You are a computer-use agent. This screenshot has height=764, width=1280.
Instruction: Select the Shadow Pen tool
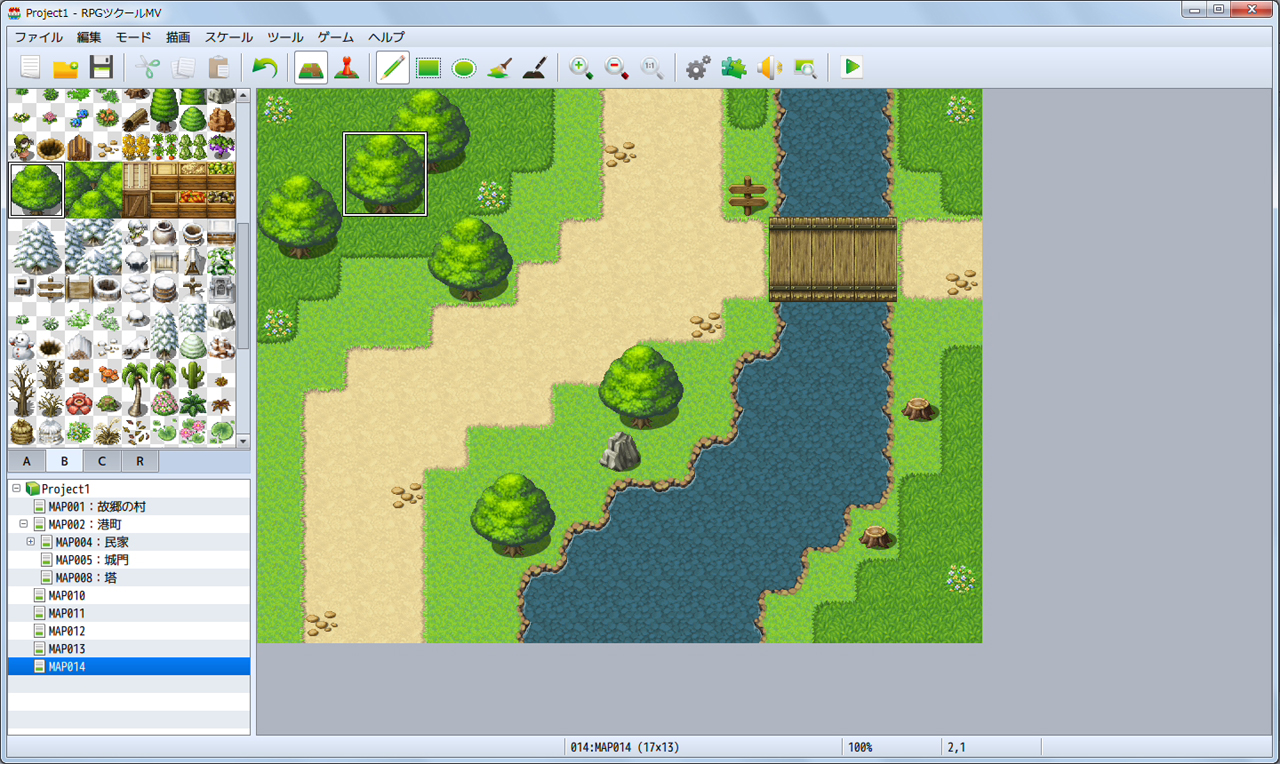(x=535, y=68)
